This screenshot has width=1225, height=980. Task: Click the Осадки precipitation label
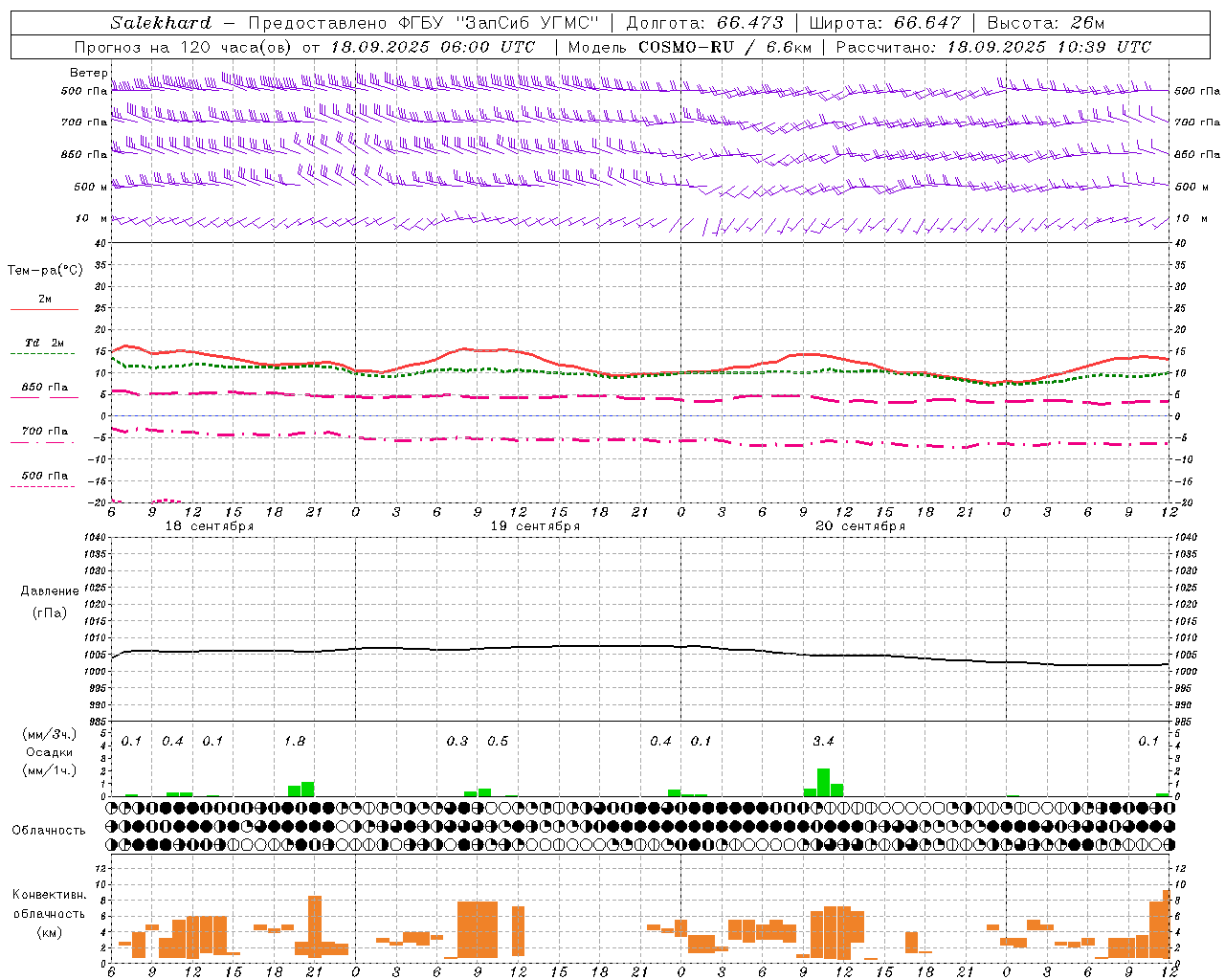click(49, 752)
